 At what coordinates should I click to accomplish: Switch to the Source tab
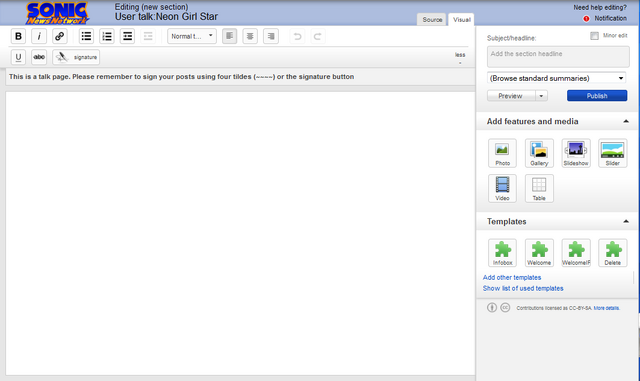[432, 20]
